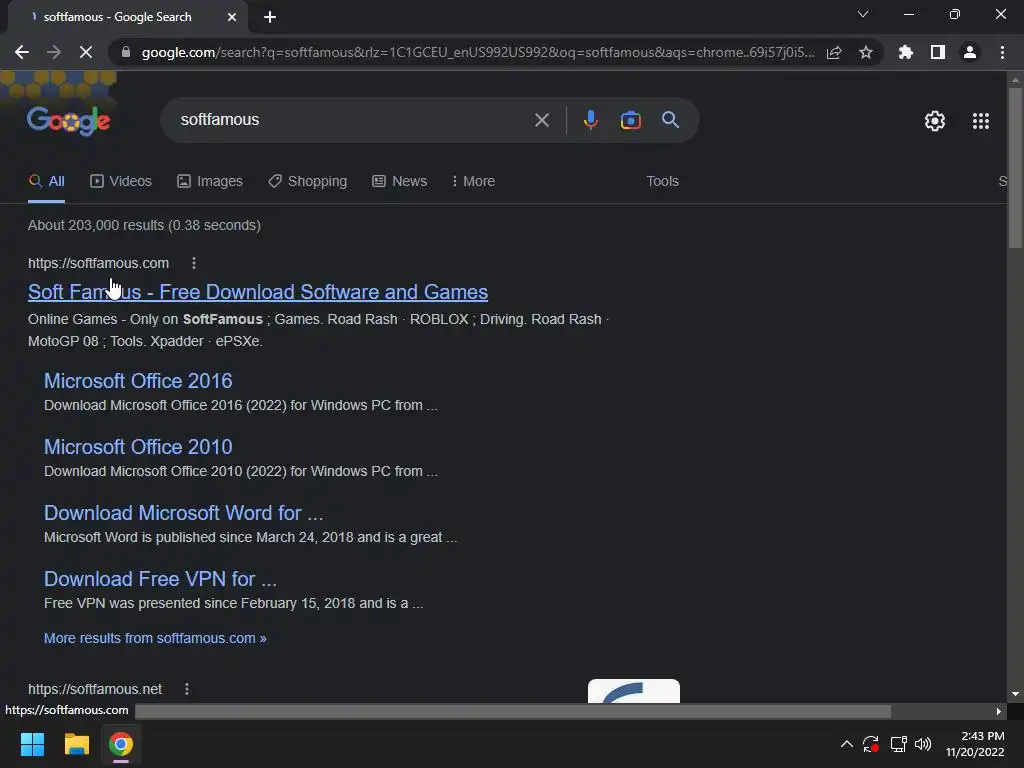Viewport: 1024px width, 768px height.
Task: Open search Tools options
Action: 662,182
